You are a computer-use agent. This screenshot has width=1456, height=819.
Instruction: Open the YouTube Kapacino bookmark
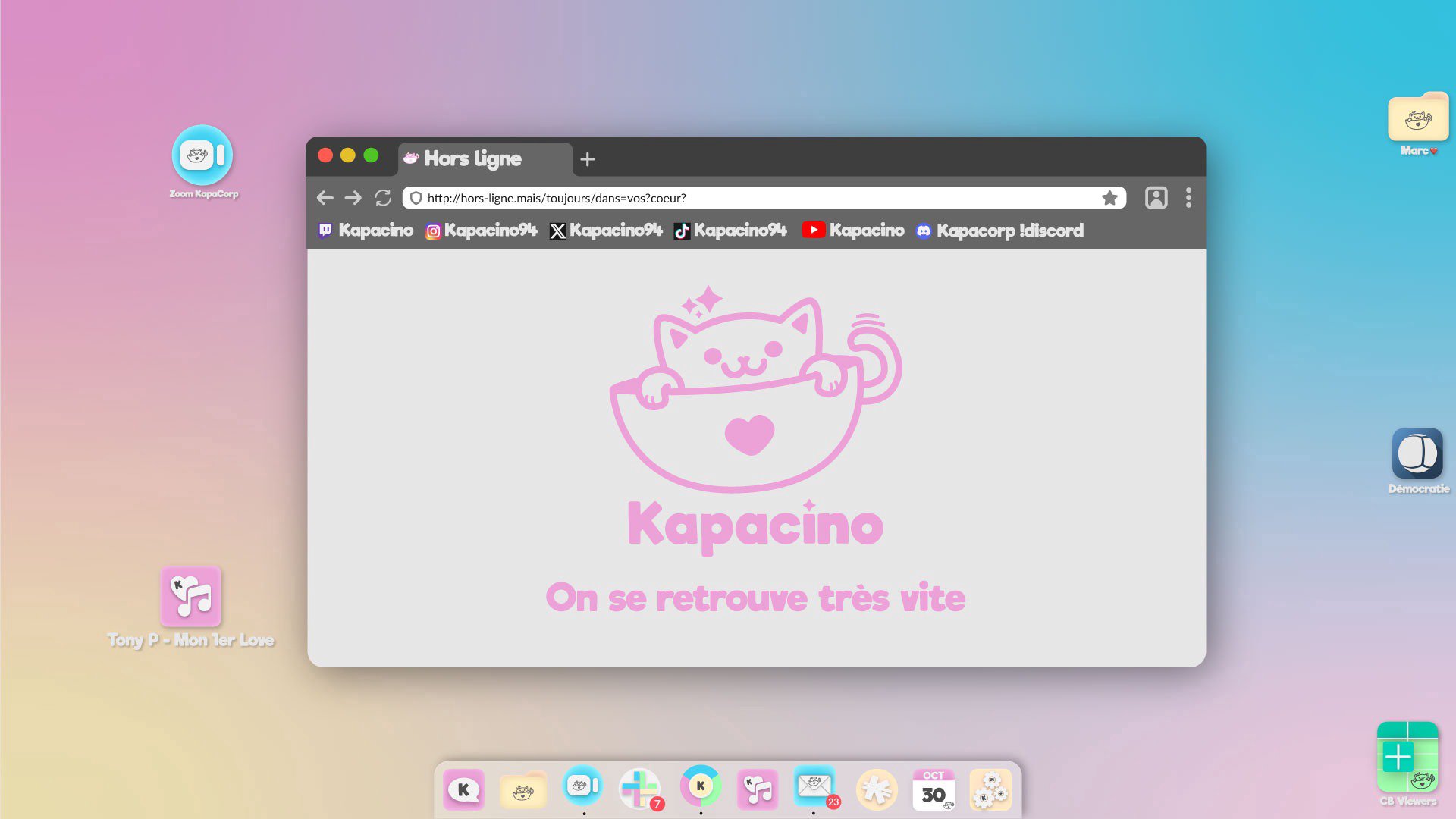coord(853,231)
